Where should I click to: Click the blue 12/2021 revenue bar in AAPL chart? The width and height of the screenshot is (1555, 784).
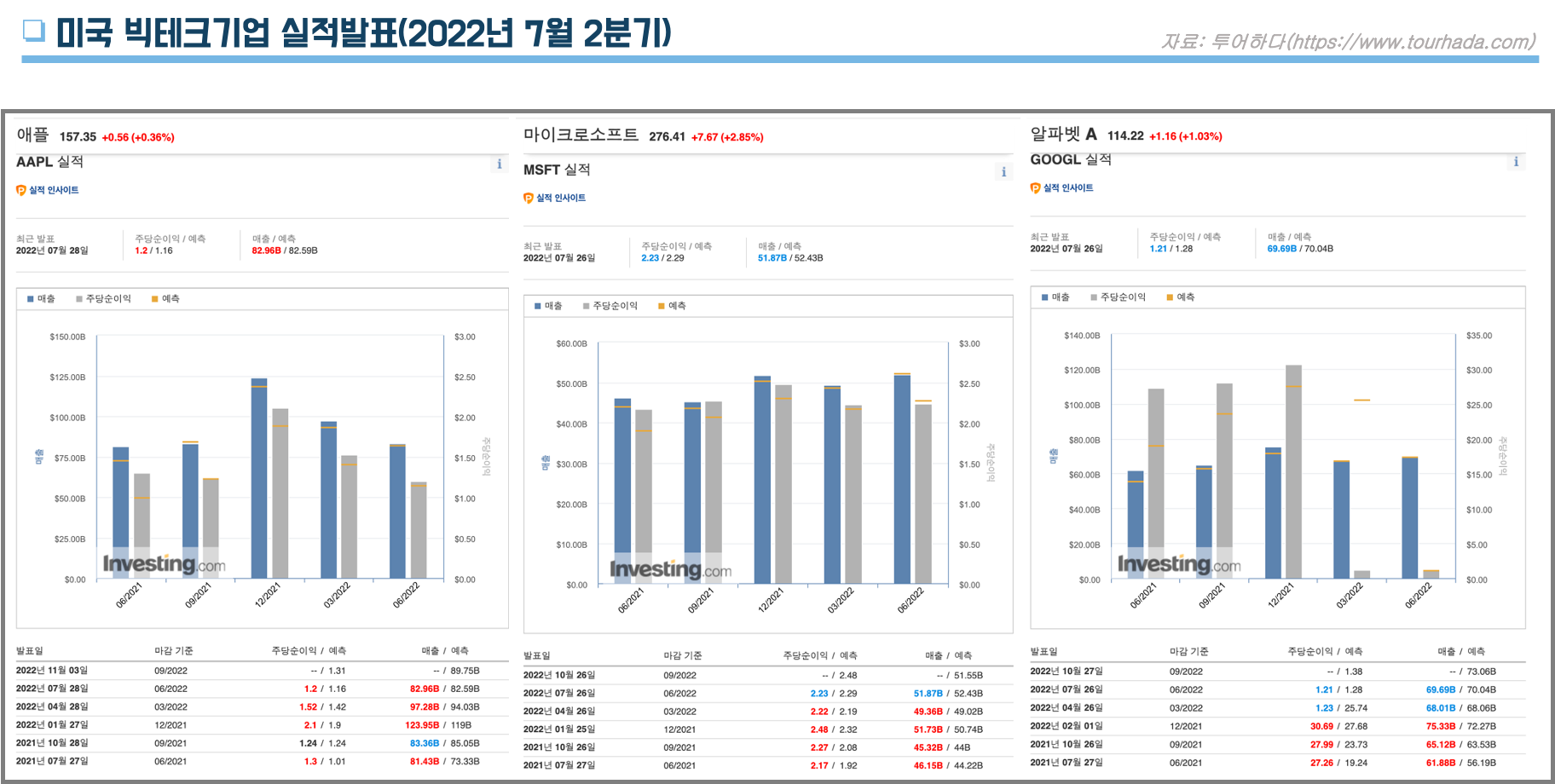[x=259, y=479]
